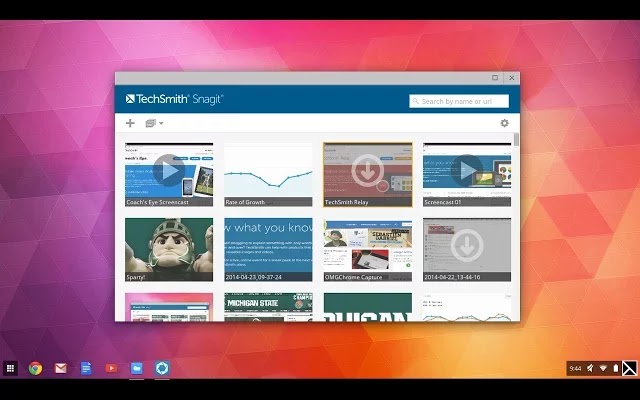Click the 9:44 clock in the tray
This screenshot has height=400, width=640.
tap(575, 369)
